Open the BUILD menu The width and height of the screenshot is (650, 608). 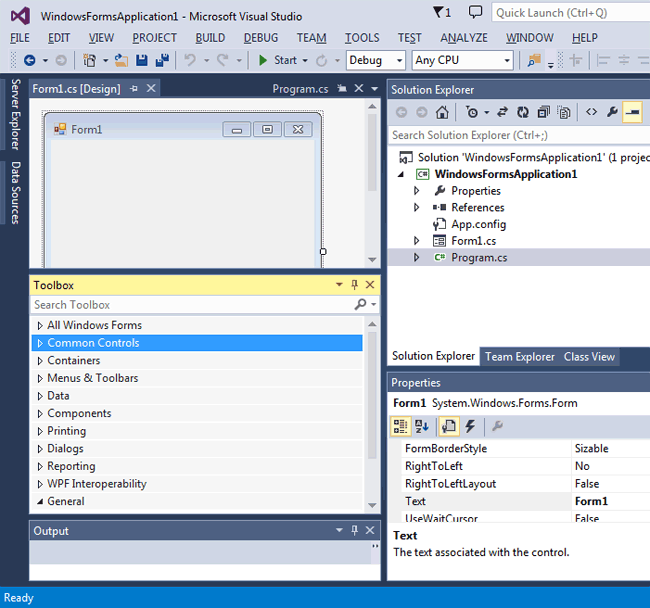(210, 38)
